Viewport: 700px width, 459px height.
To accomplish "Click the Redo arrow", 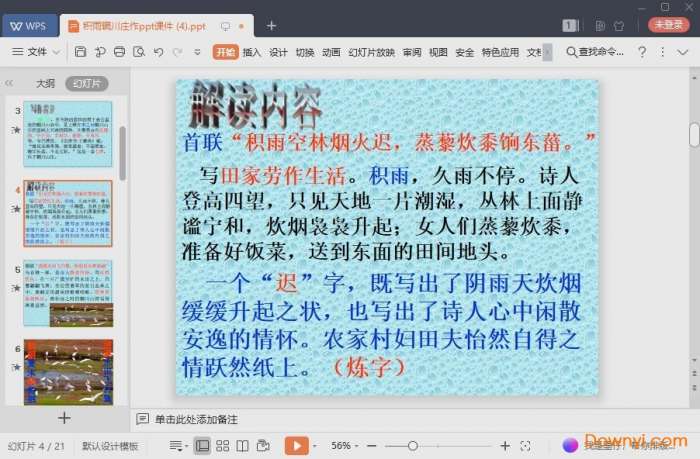I will (x=177, y=52).
